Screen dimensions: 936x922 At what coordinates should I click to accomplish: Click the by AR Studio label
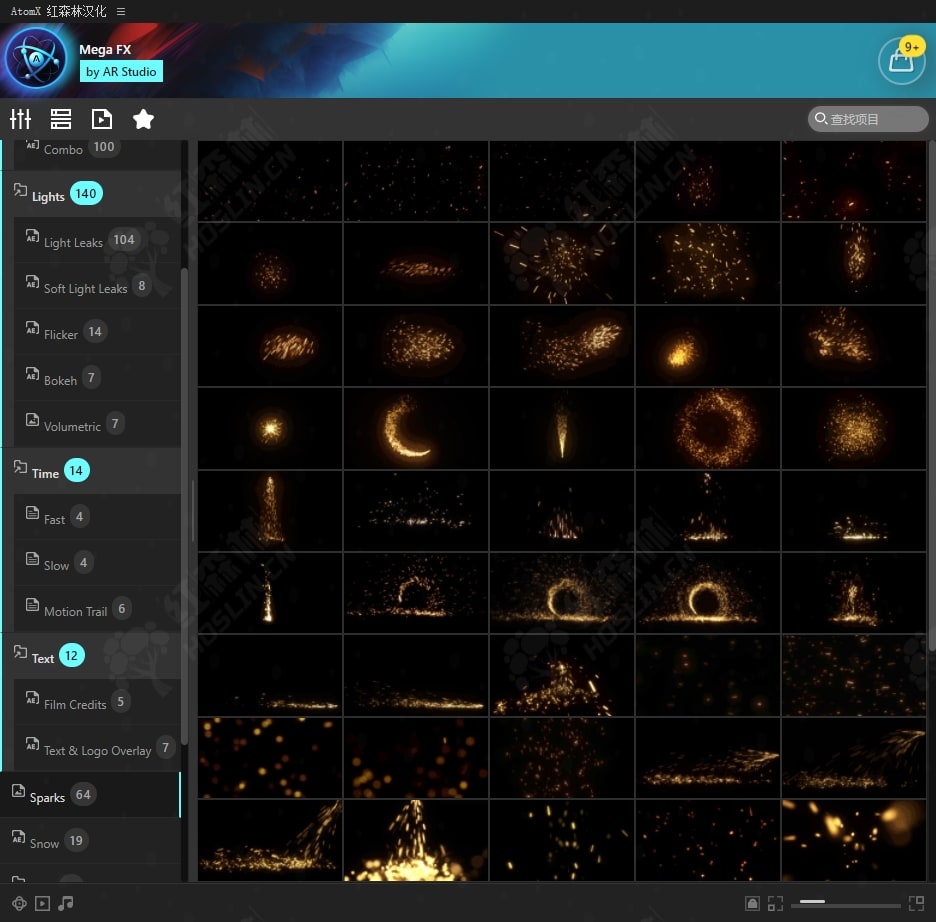pyautogui.click(x=121, y=72)
